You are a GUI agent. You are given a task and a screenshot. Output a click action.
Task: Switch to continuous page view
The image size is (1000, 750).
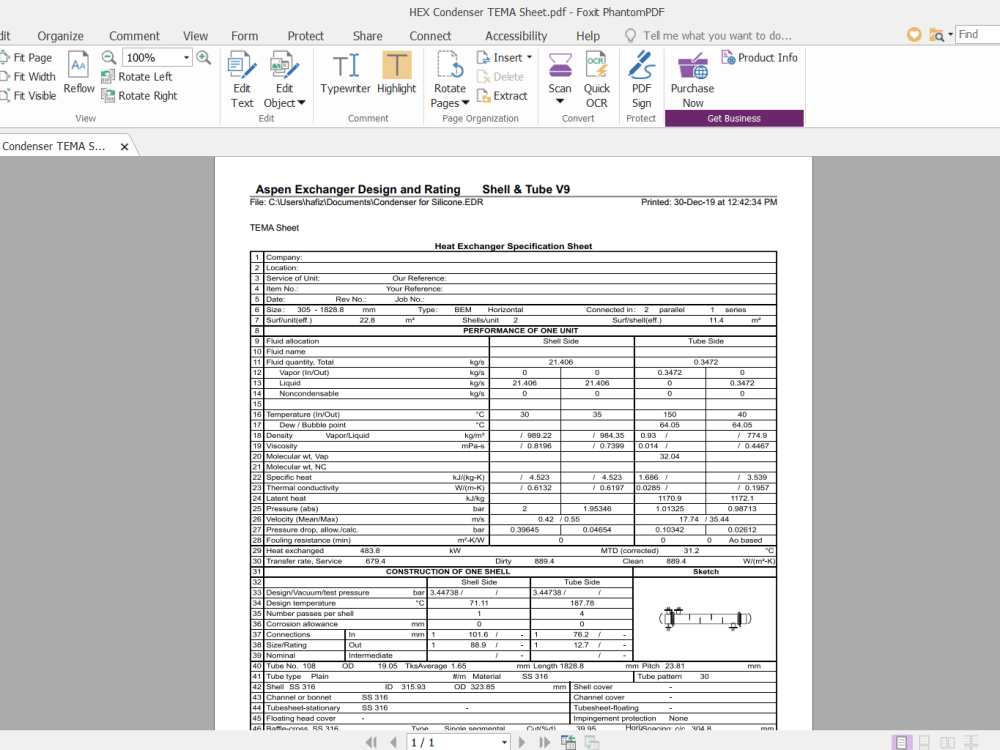[924, 742]
